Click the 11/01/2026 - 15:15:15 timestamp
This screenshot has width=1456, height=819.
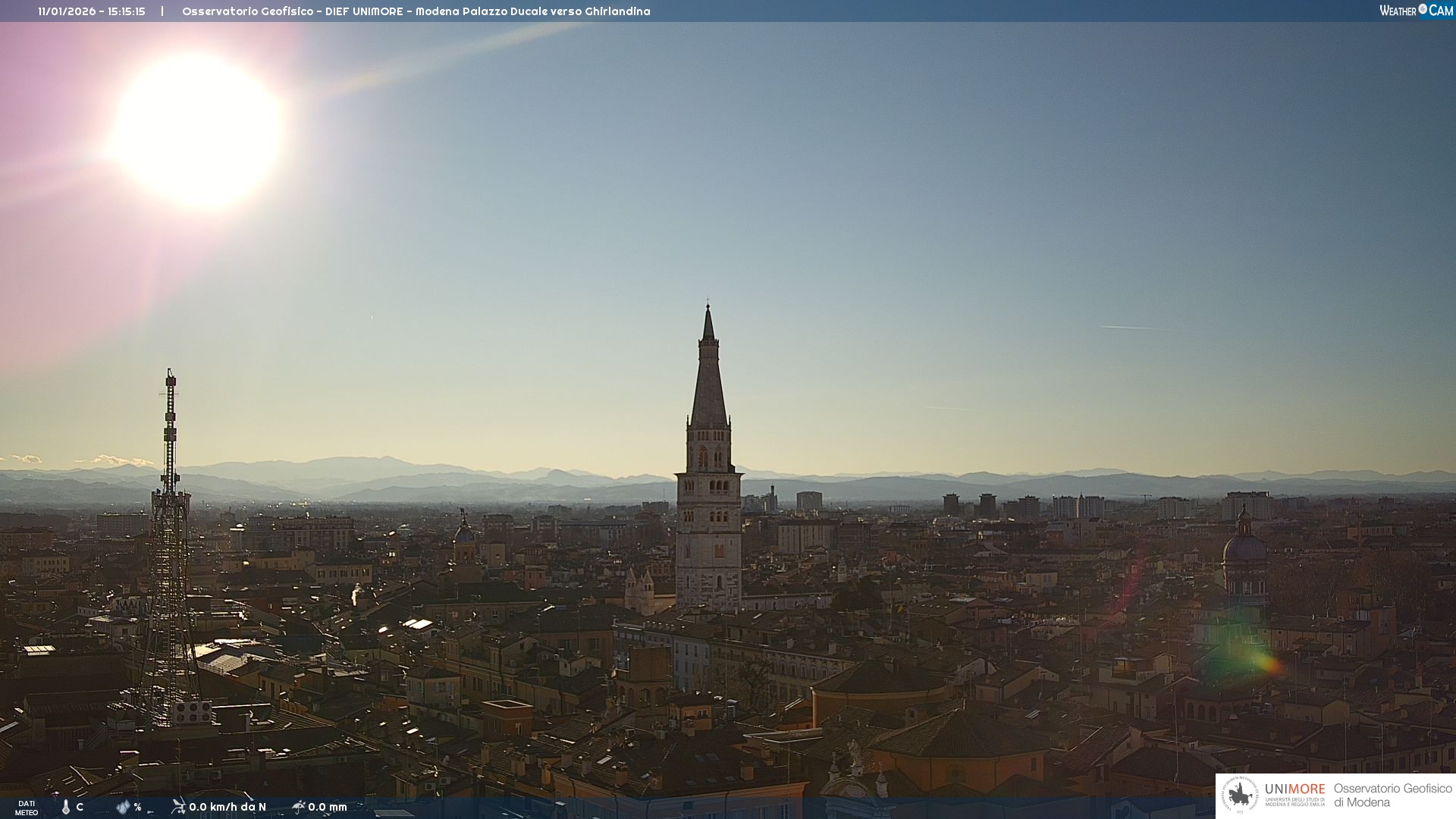coord(92,11)
